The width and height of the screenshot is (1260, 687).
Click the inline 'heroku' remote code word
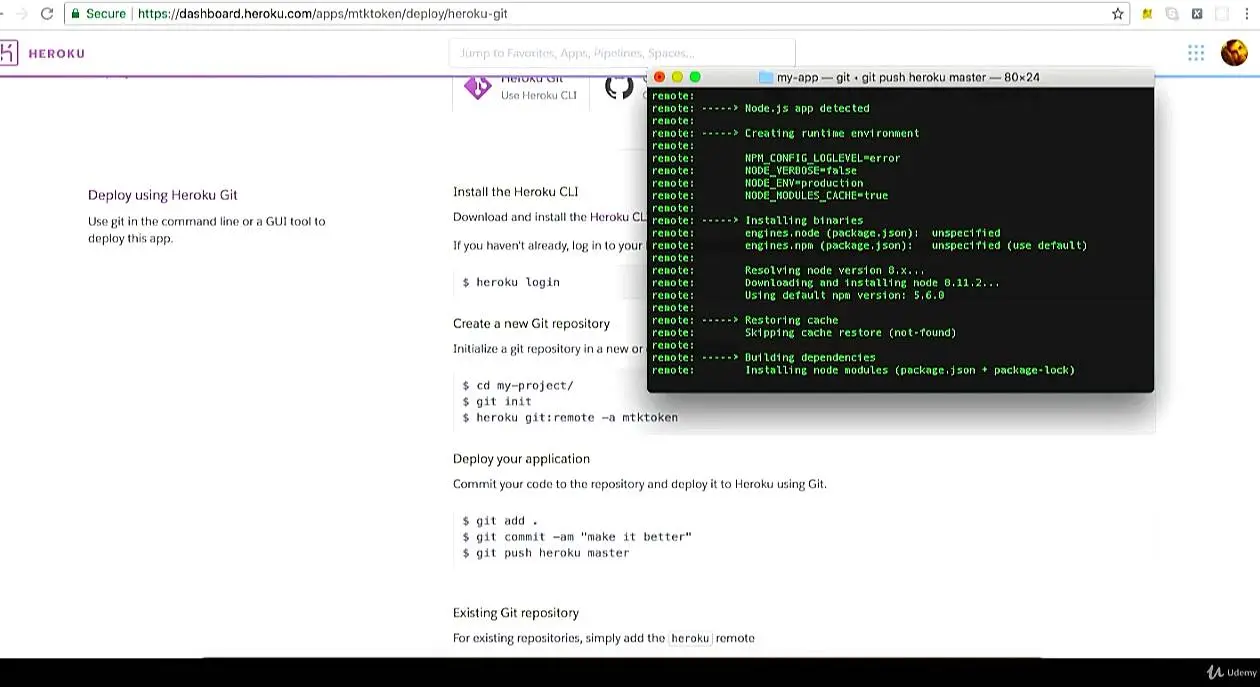click(x=690, y=638)
